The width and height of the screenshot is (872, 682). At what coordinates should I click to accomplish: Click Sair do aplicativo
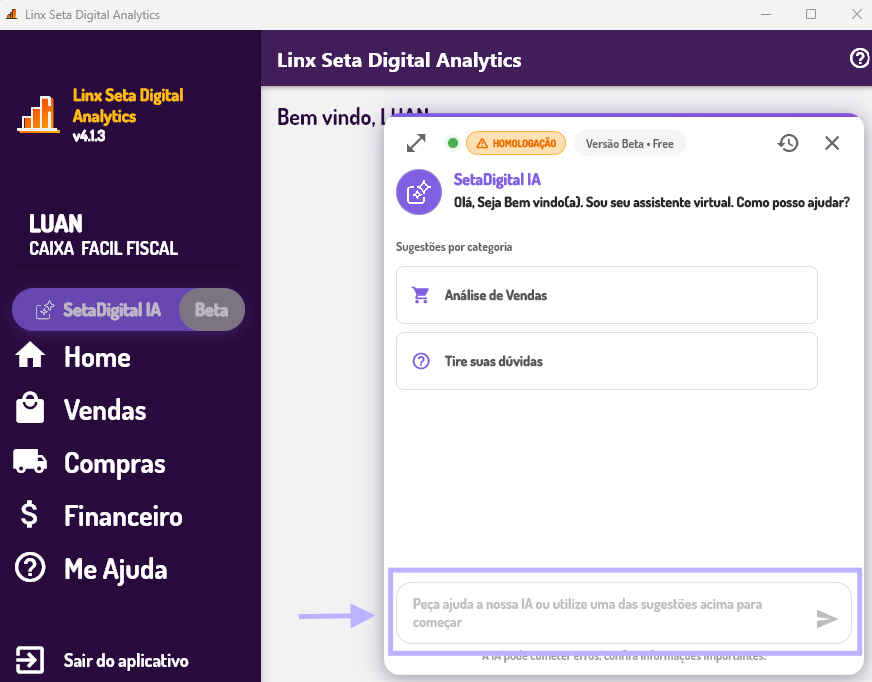[x=126, y=660]
